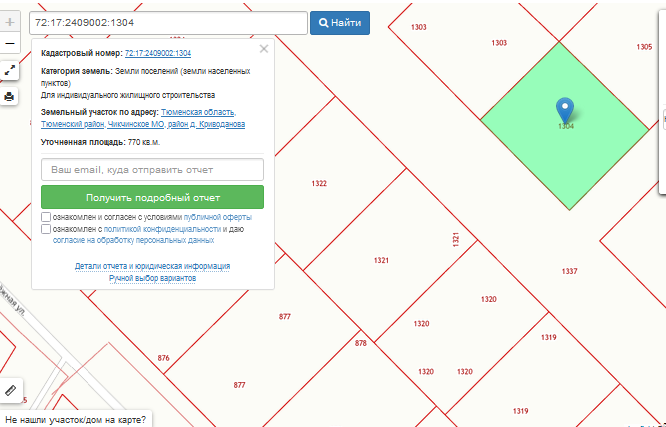Click the email input field for report
666x427 pixels.
pos(152,169)
